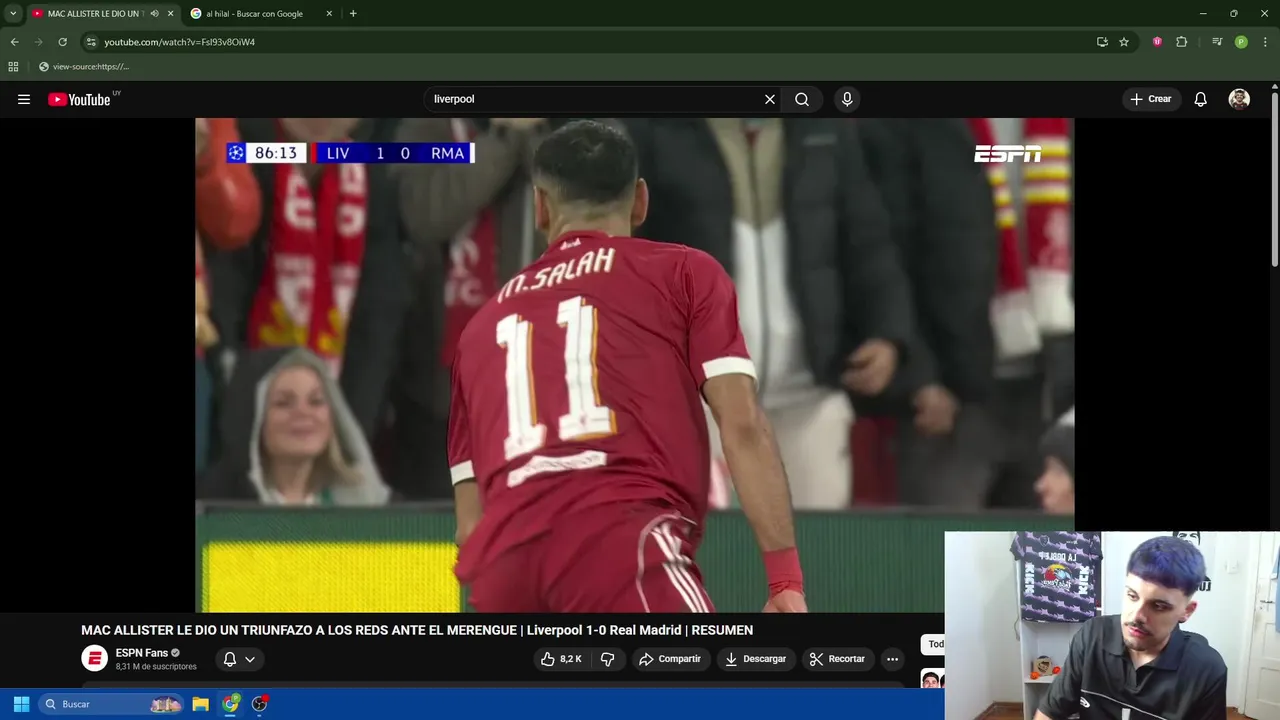The height and width of the screenshot is (720, 1280).
Task: Open the Crear upload menu
Action: coord(1151,99)
